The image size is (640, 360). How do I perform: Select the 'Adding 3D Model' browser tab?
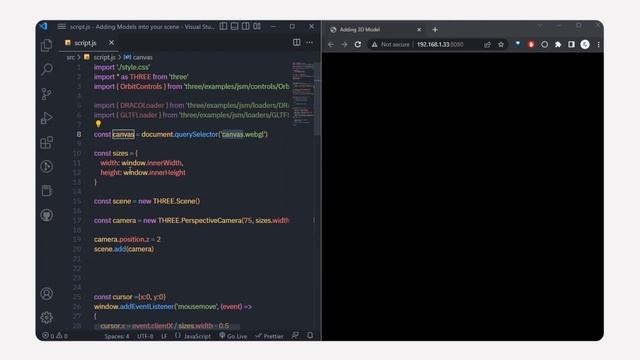pos(376,29)
